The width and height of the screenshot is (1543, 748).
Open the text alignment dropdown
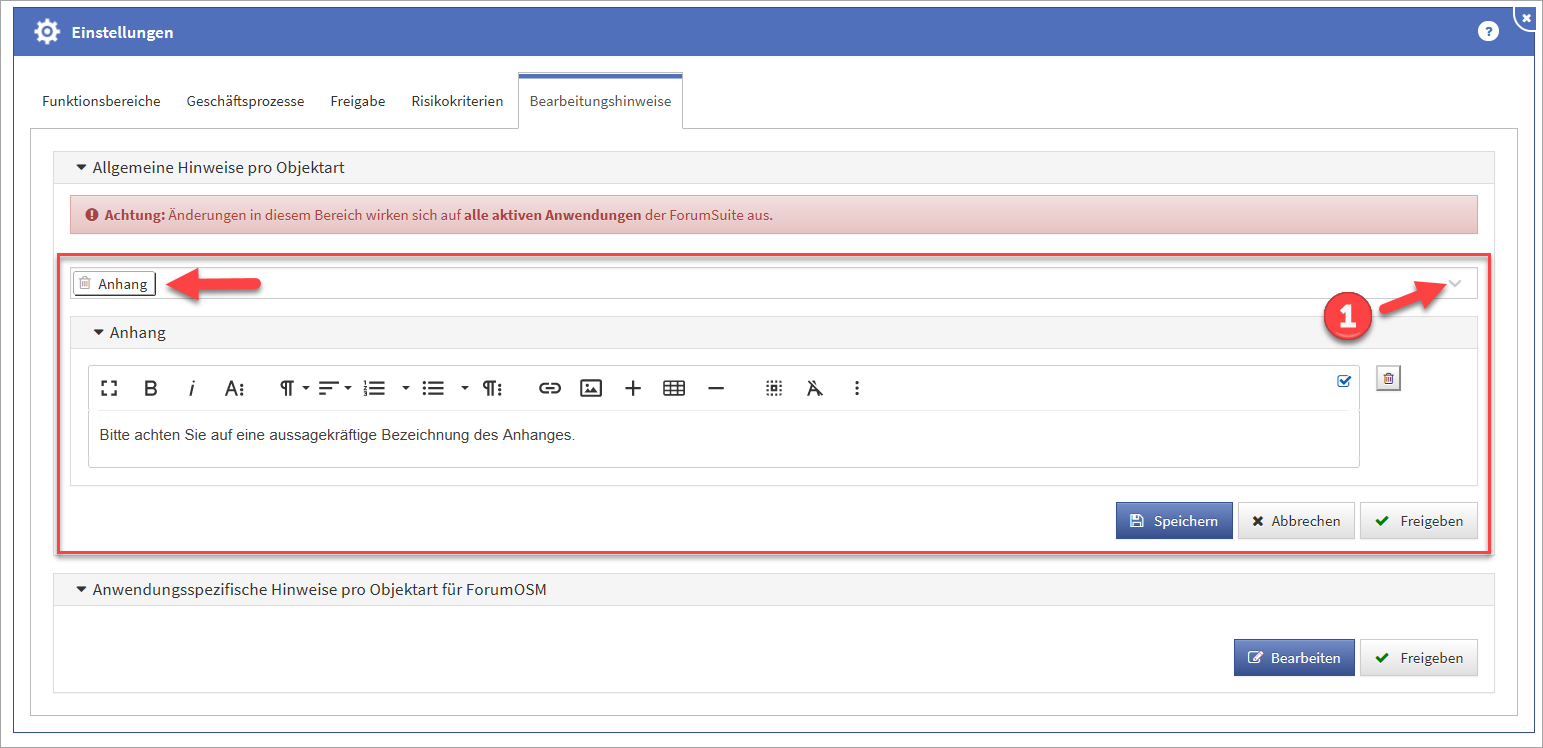pos(335,388)
